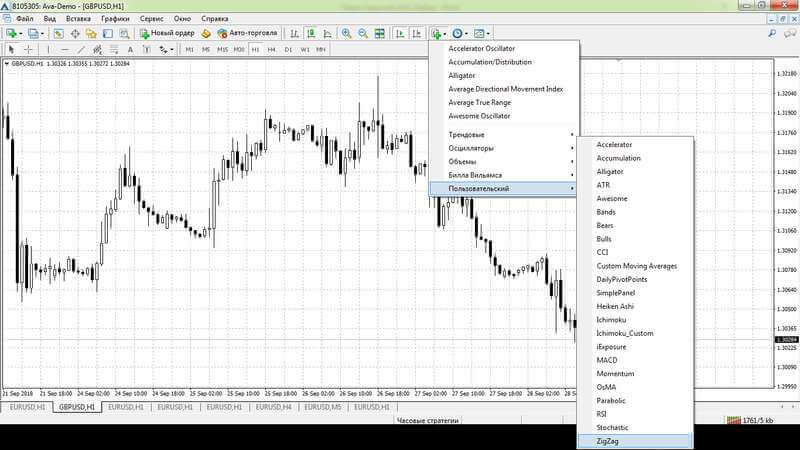Screen dimensions: 800x450
Task: Switch to the EURUSD,H4 chart tab
Action: (273, 407)
